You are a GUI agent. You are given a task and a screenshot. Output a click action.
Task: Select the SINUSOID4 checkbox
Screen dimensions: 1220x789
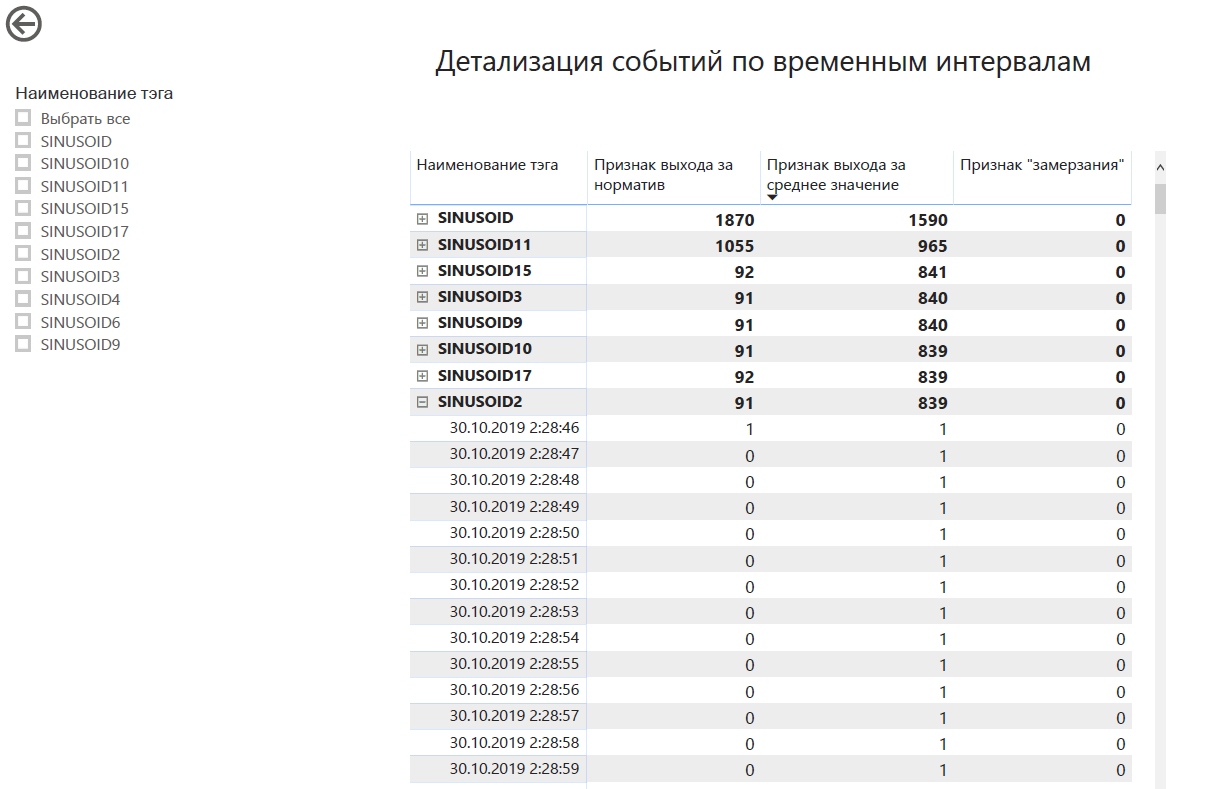click(x=23, y=299)
